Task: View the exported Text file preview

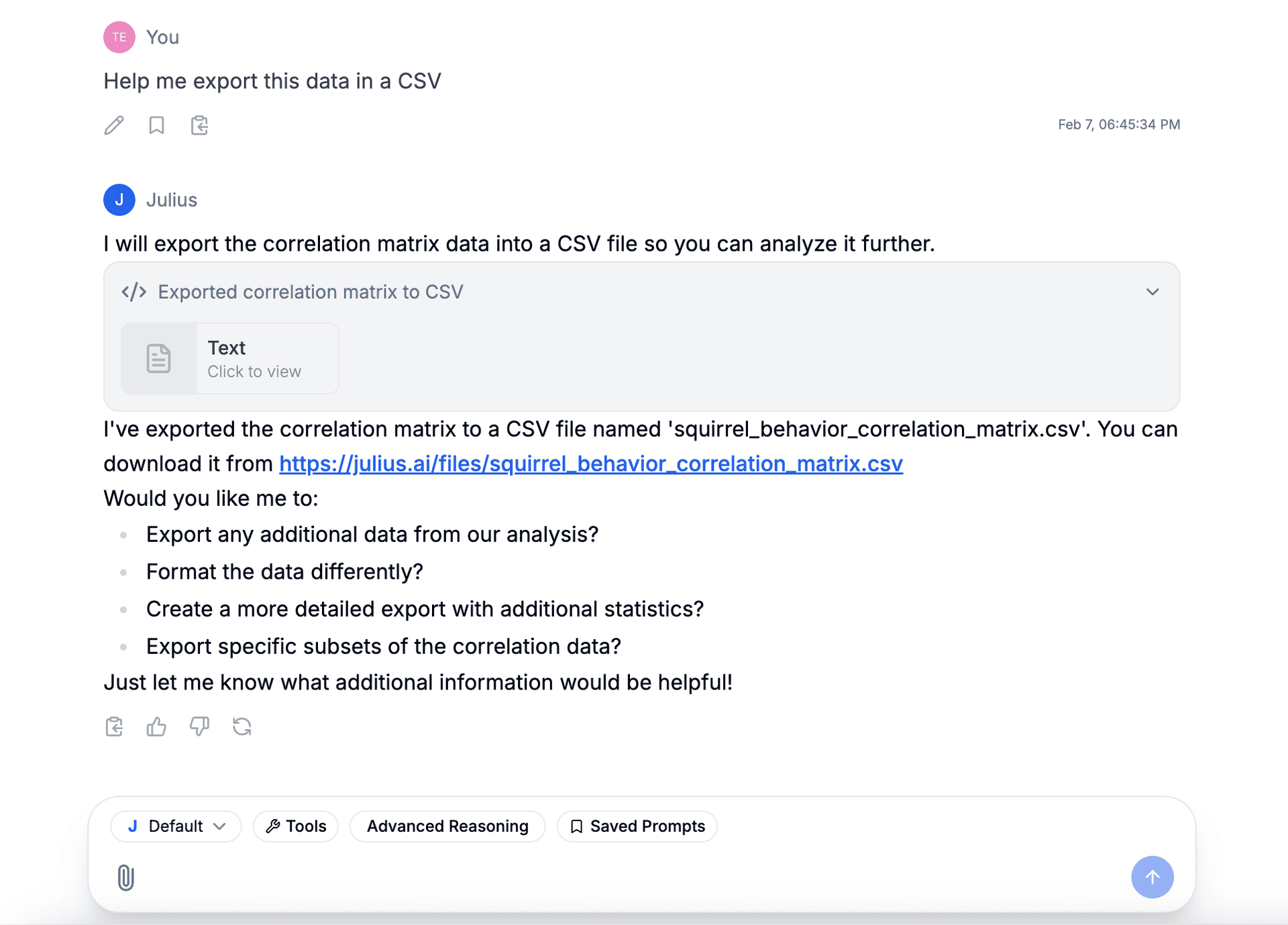Action: (229, 358)
